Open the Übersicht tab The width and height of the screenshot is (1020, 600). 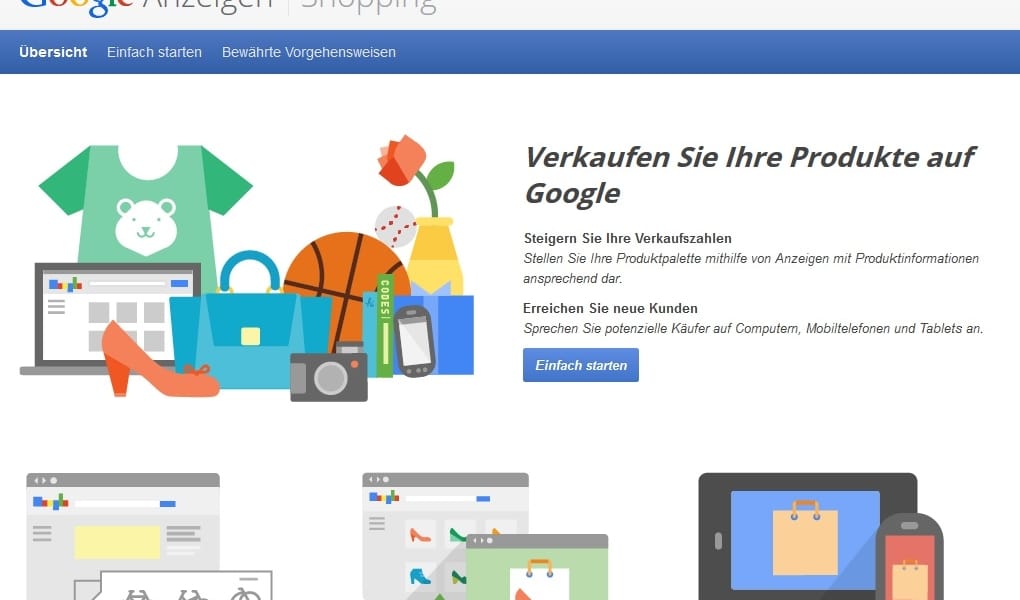[x=53, y=52]
